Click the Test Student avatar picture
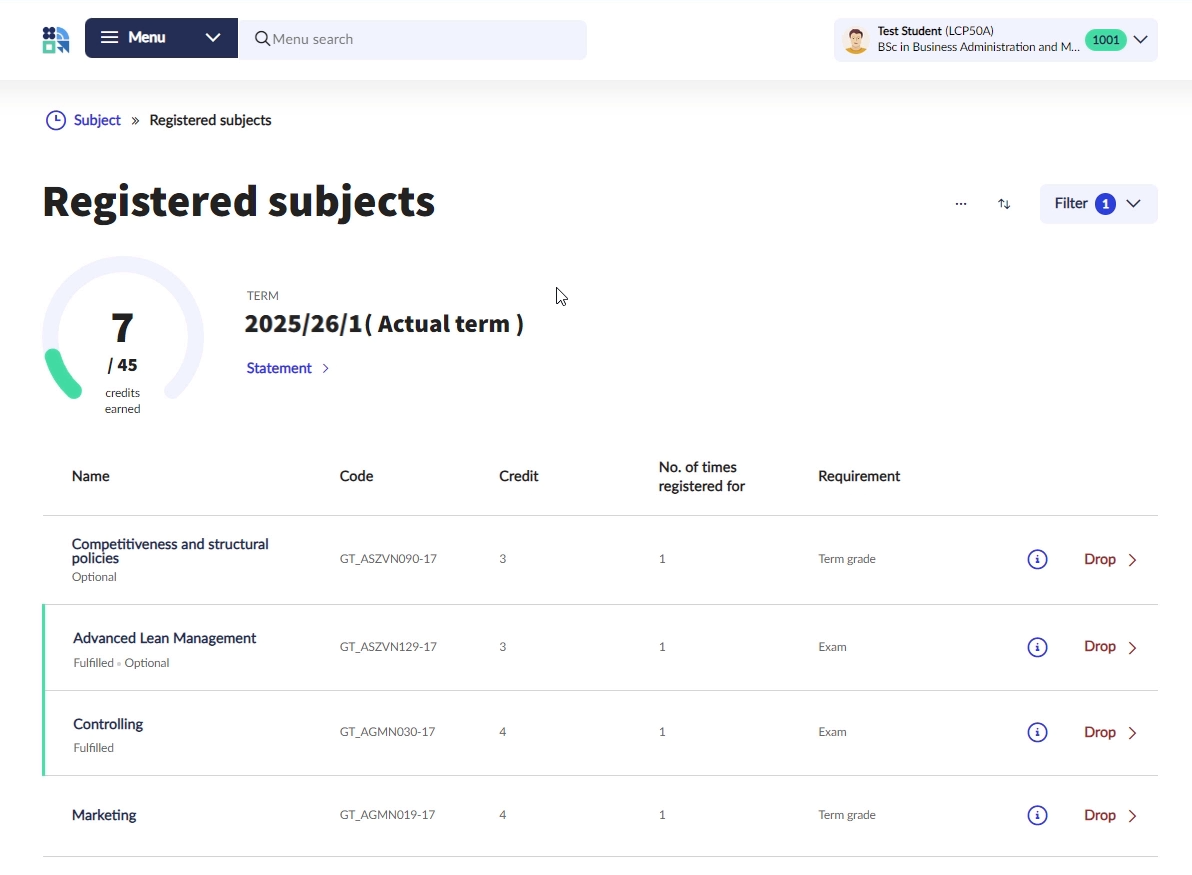 tap(856, 40)
